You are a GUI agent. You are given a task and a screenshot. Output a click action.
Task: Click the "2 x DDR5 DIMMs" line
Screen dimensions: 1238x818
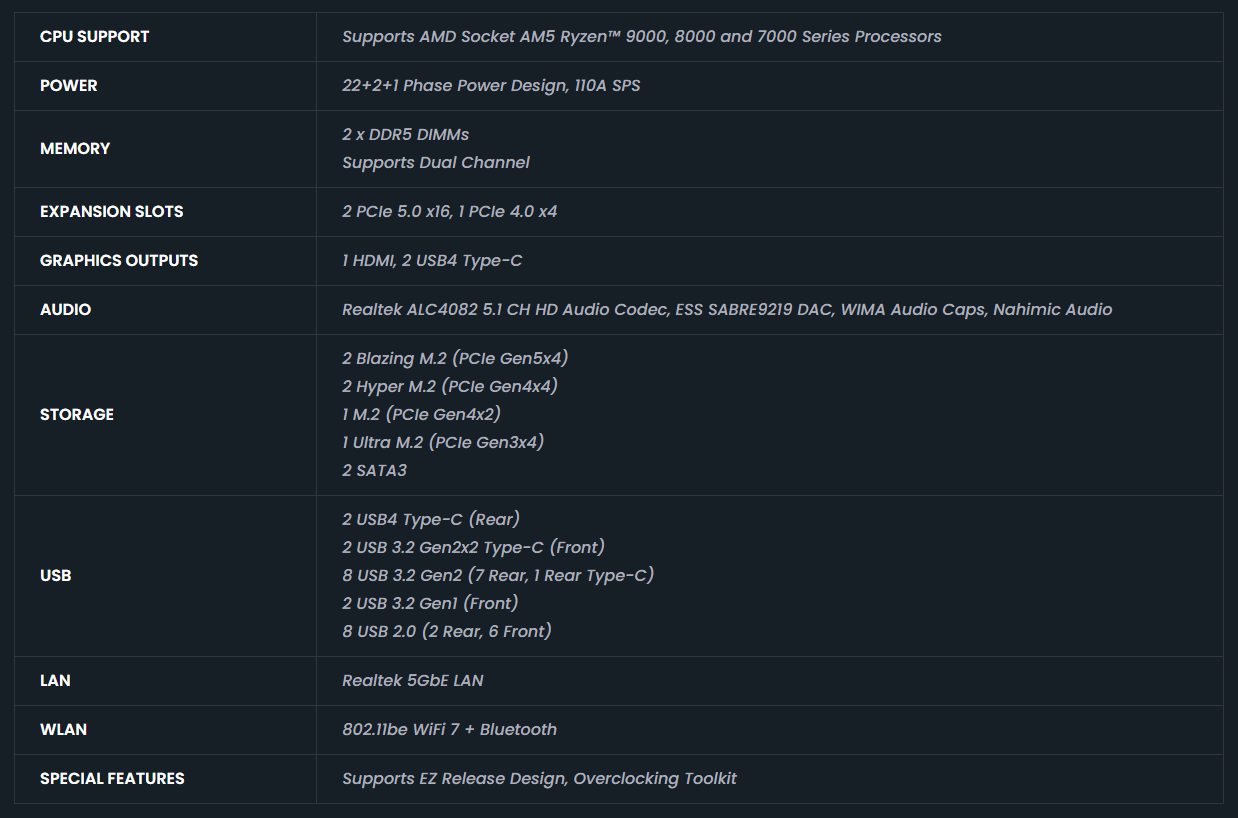tap(405, 135)
